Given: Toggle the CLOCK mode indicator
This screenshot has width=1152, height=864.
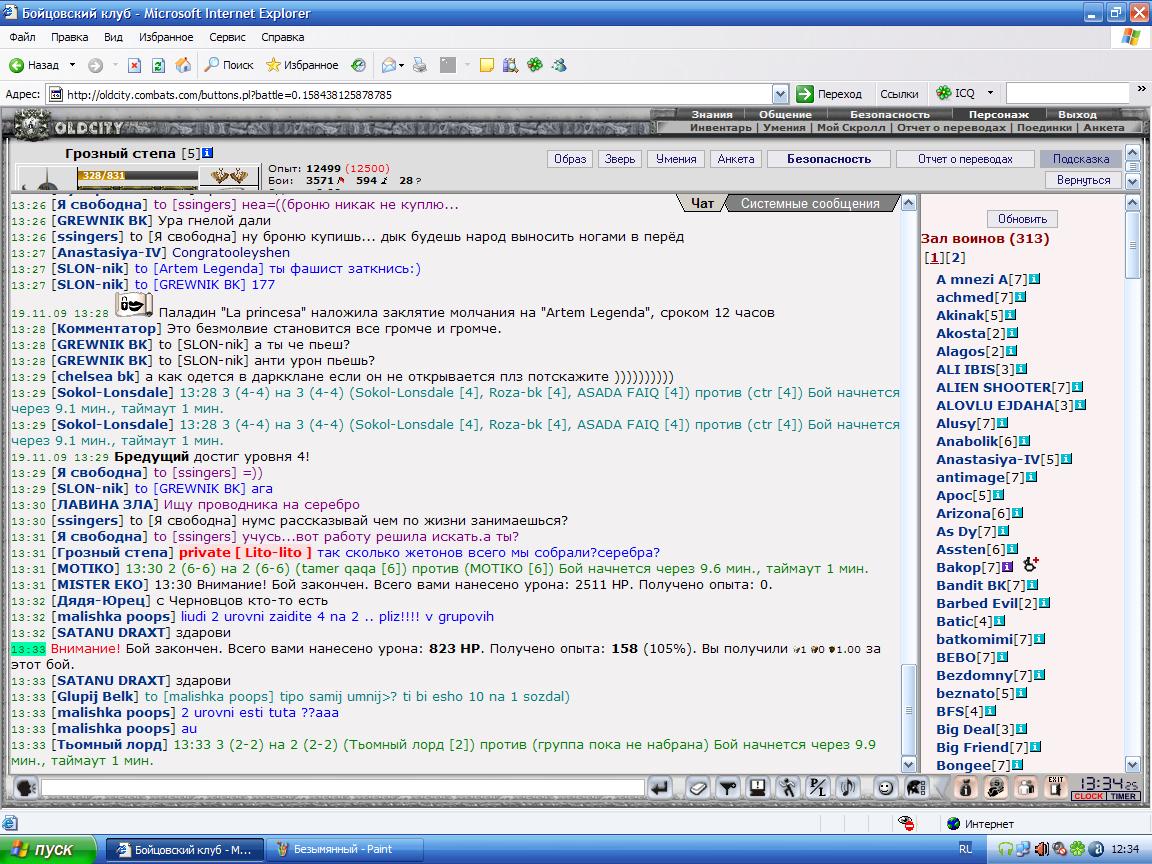Looking at the screenshot, I should [x=1088, y=796].
